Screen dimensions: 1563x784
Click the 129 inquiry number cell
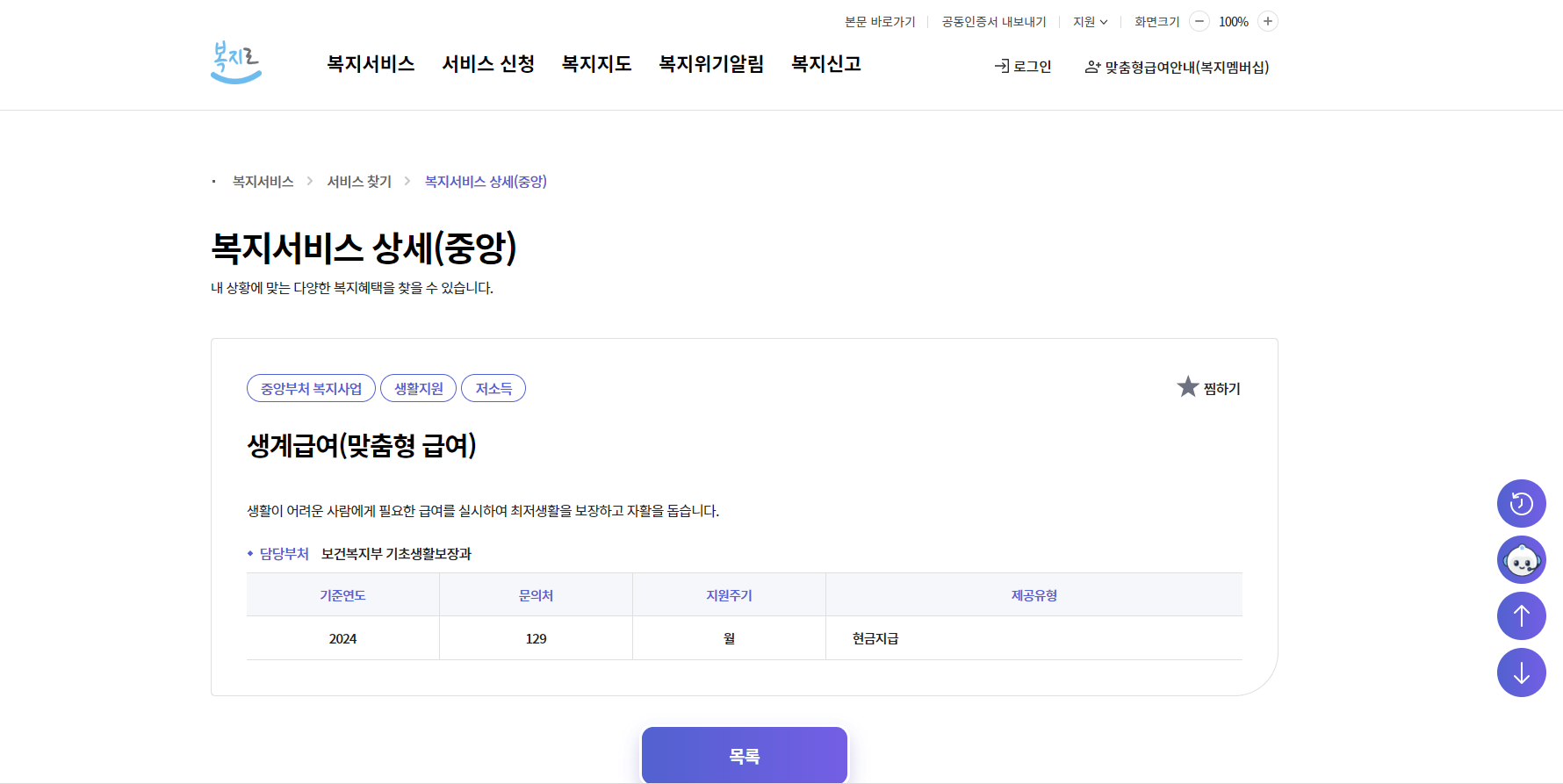click(536, 638)
